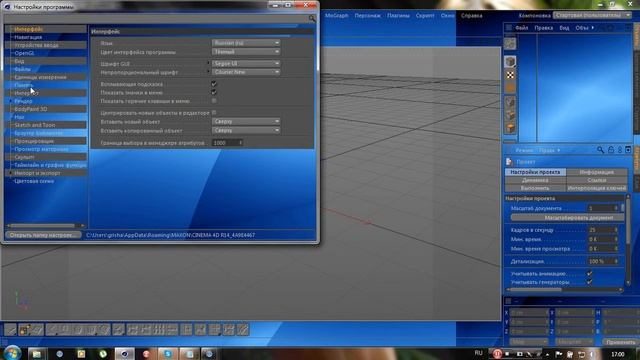Select Навигация in the preferences list
The width and height of the screenshot is (640, 360).
click(x=28, y=37)
